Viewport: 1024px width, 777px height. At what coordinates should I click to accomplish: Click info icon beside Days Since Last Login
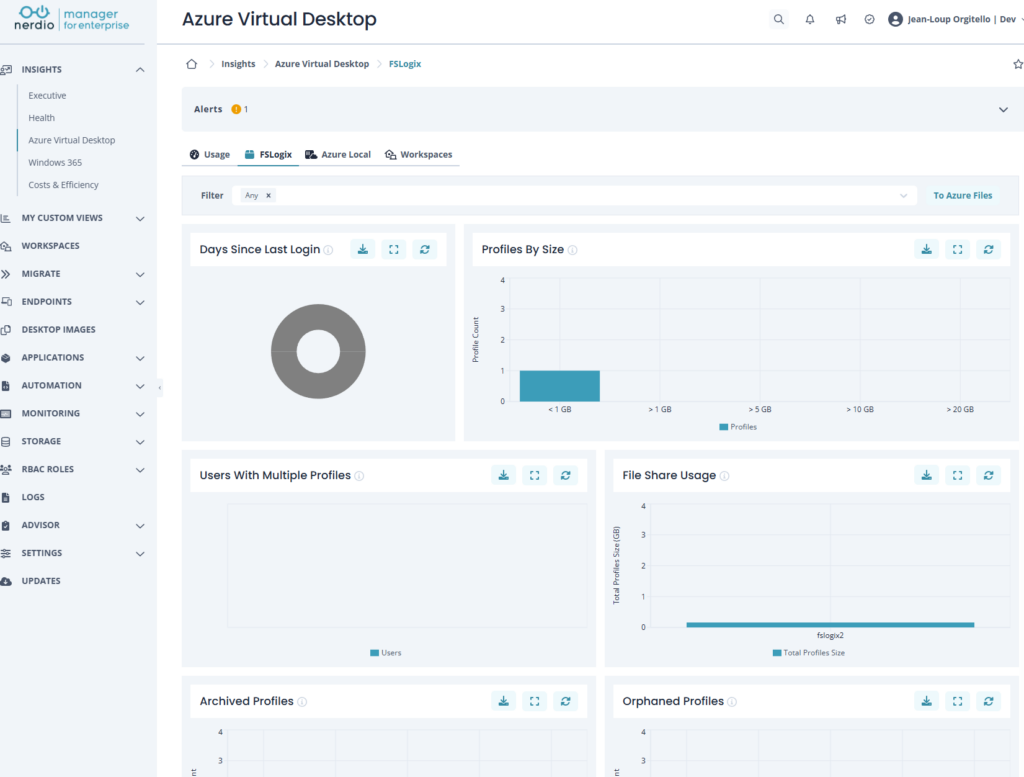click(x=328, y=250)
